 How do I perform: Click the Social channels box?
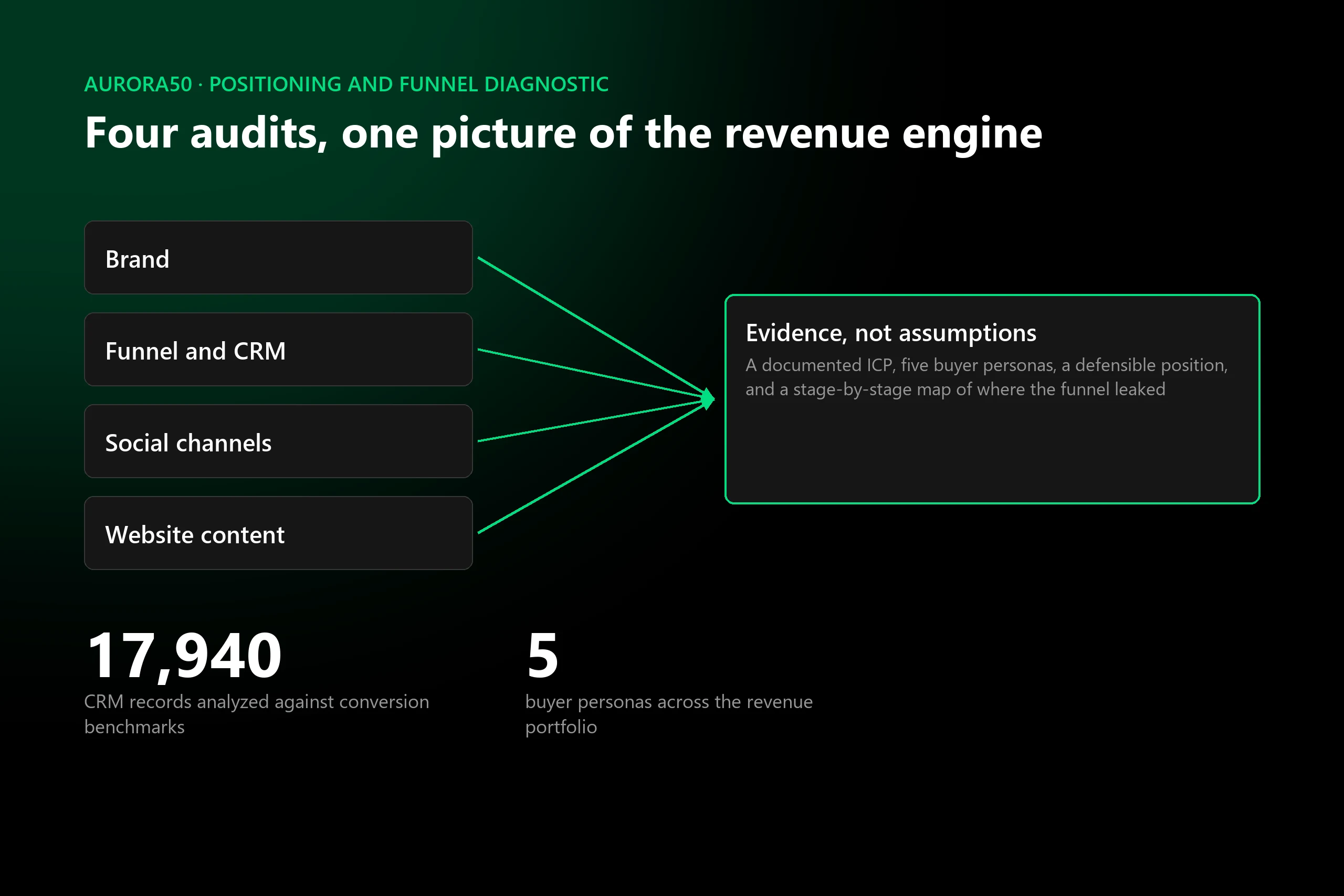pyautogui.click(x=278, y=442)
